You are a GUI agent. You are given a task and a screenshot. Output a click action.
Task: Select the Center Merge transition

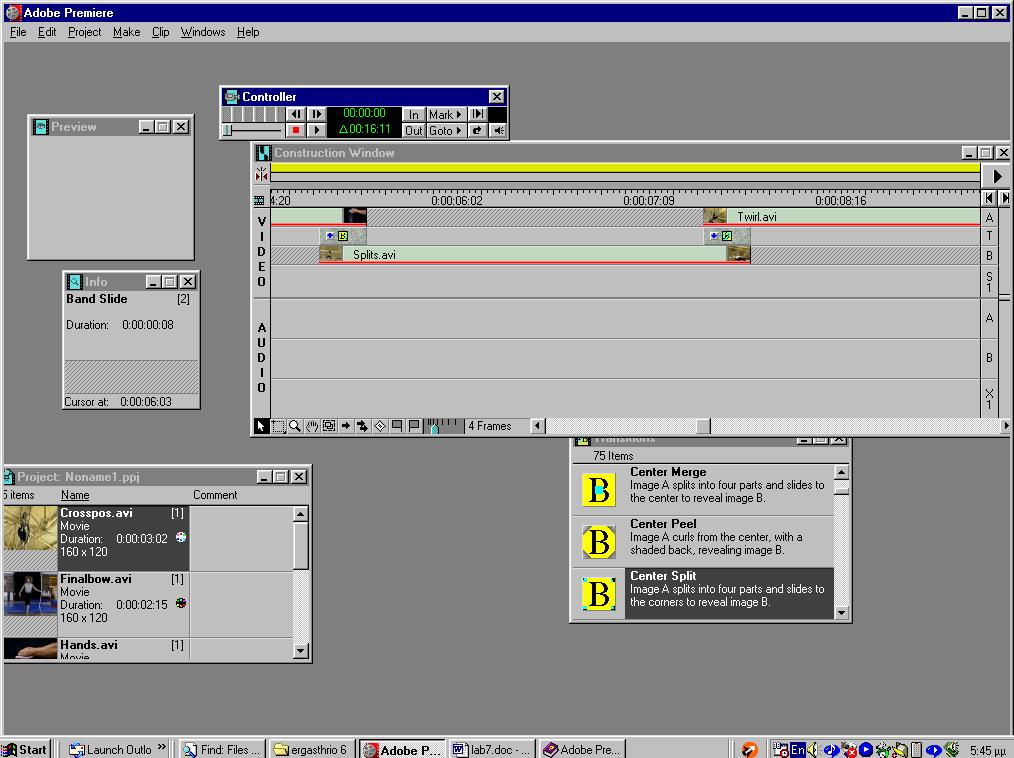pyautogui.click(x=704, y=489)
